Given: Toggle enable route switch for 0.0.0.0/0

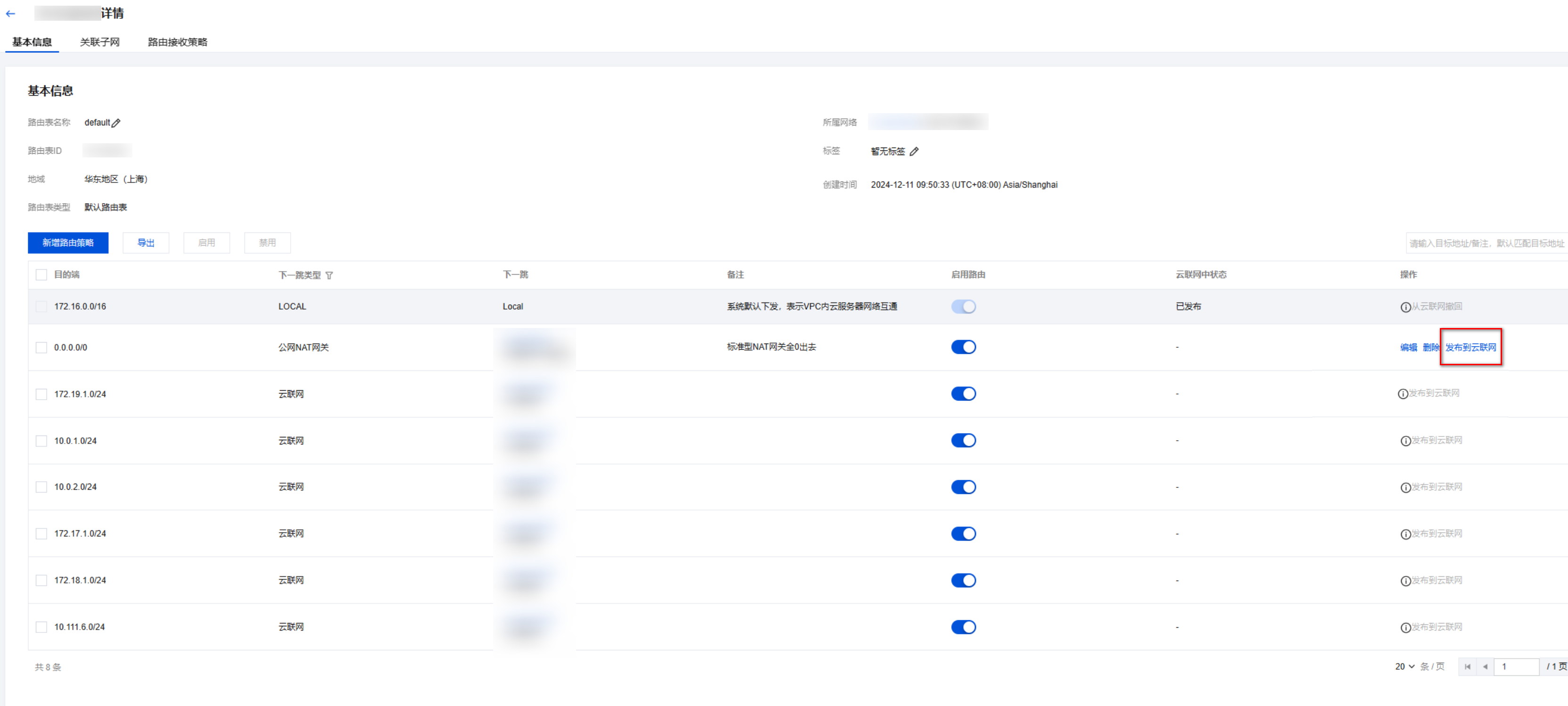Looking at the screenshot, I should (963, 347).
